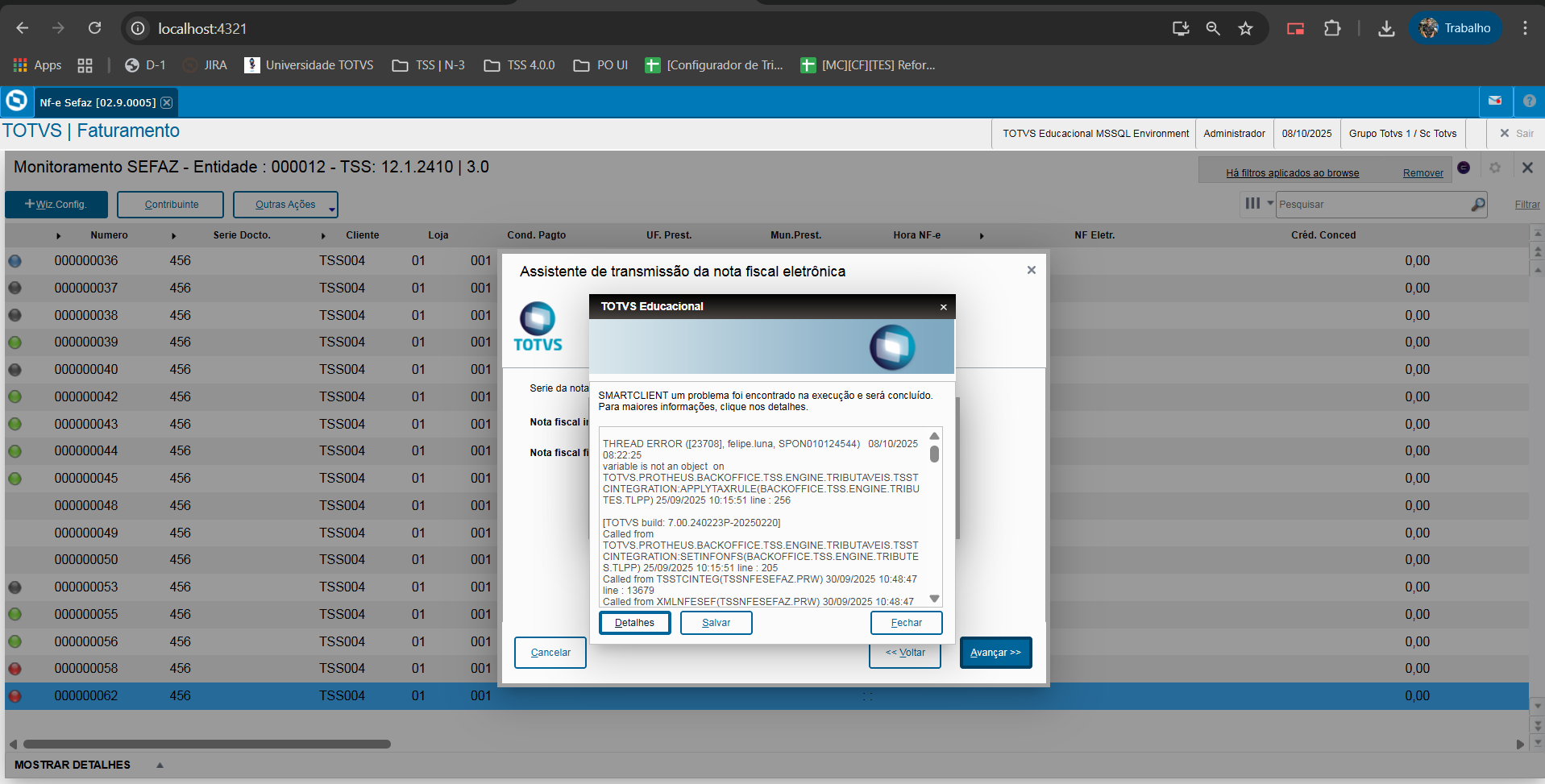
Task: Open the 'Há filtros aplicados ao browse' link
Action: (x=1292, y=173)
